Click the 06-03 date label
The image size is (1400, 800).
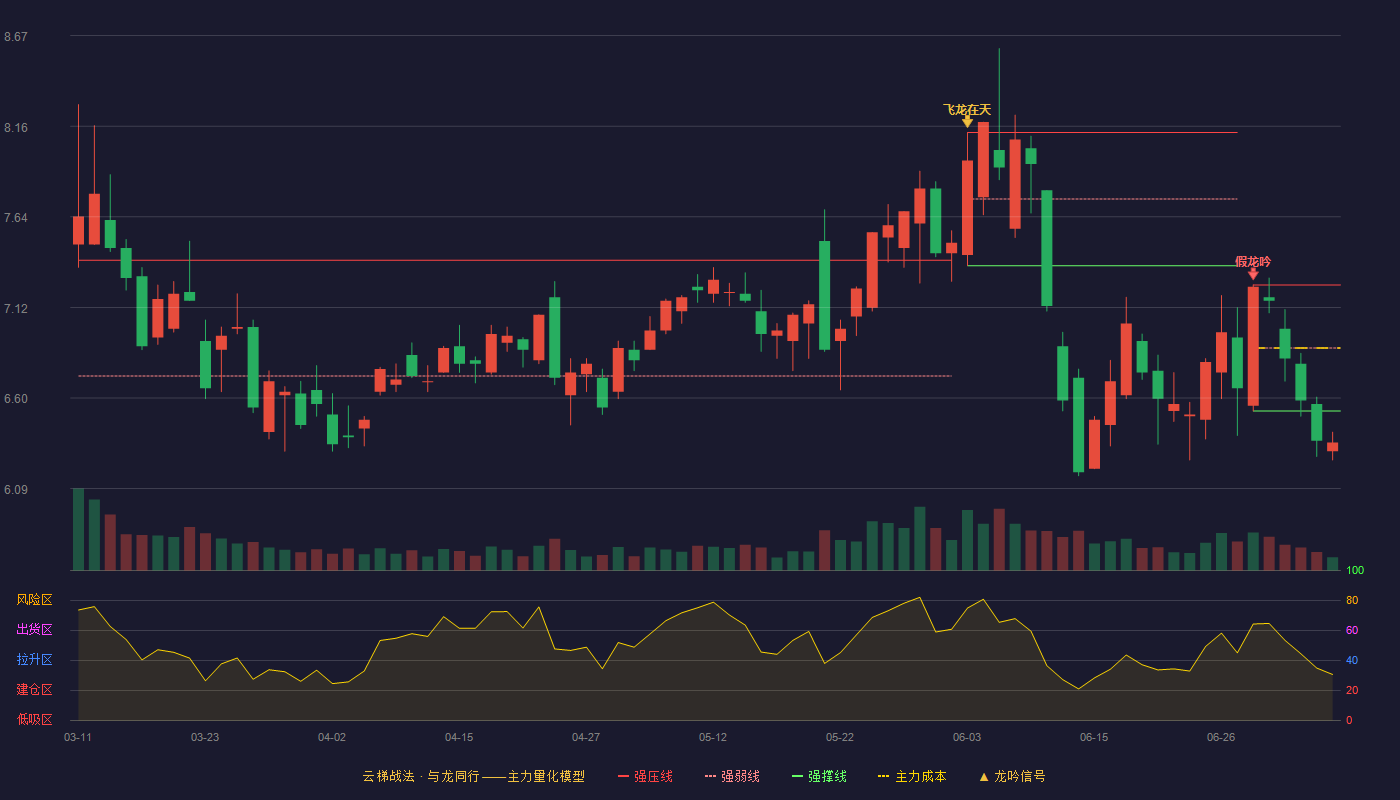click(967, 737)
